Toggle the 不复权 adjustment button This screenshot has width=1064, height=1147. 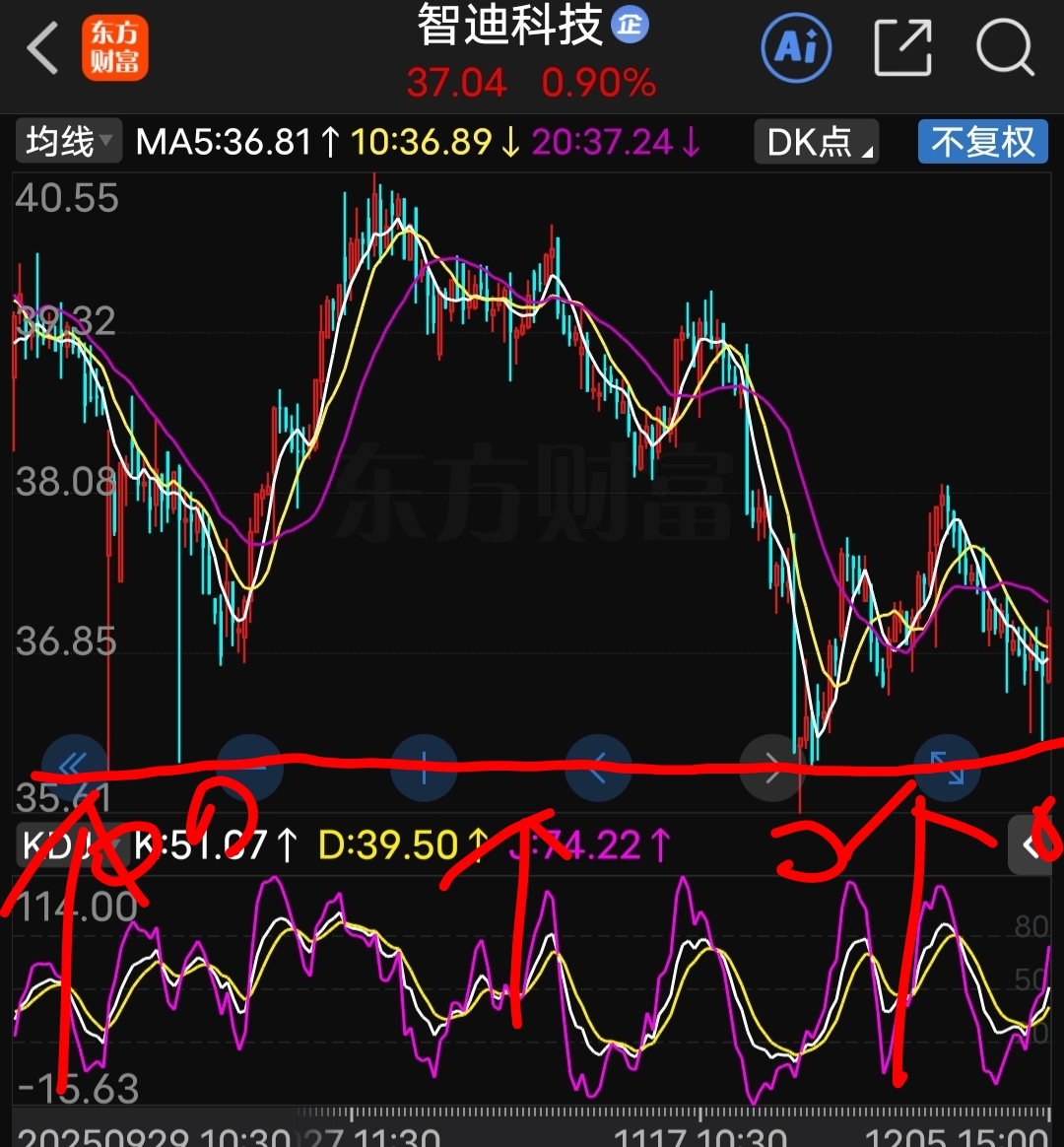pyautogui.click(x=983, y=141)
